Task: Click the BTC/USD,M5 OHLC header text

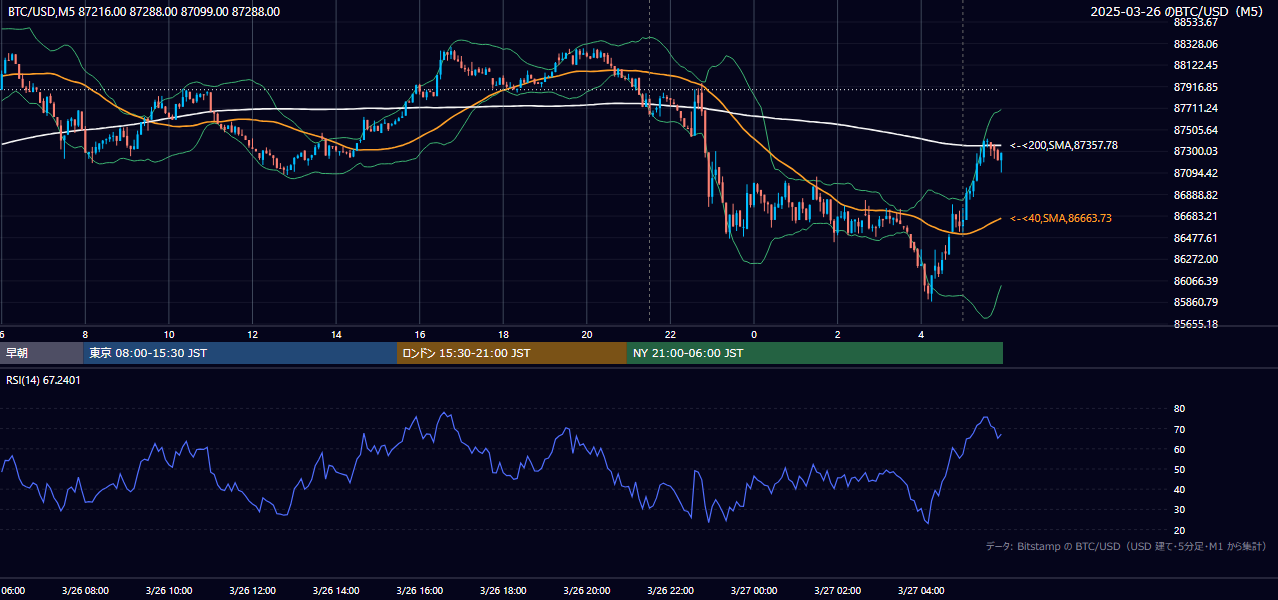Action: coord(144,12)
